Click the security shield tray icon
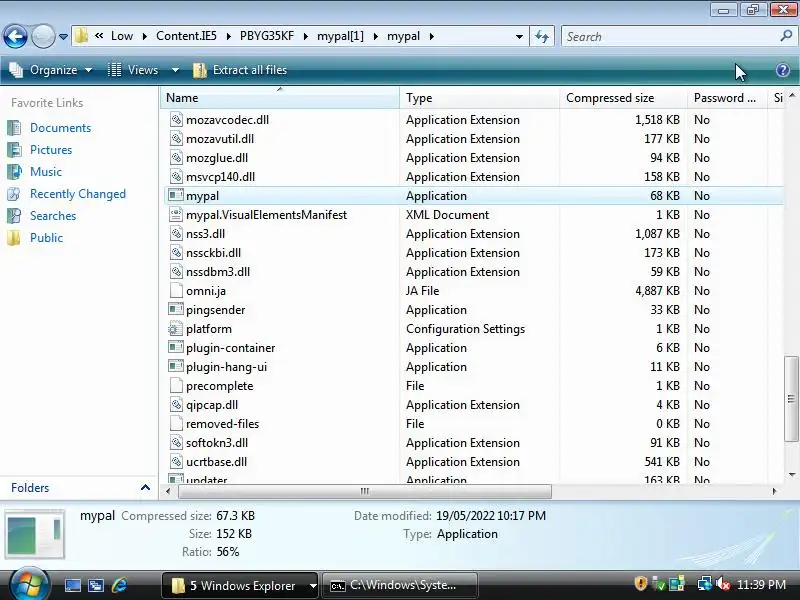 click(641, 584)
